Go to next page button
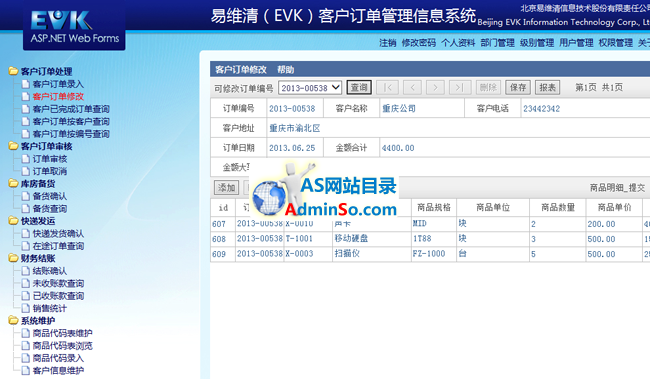650x379 pixels. [435, 87]
